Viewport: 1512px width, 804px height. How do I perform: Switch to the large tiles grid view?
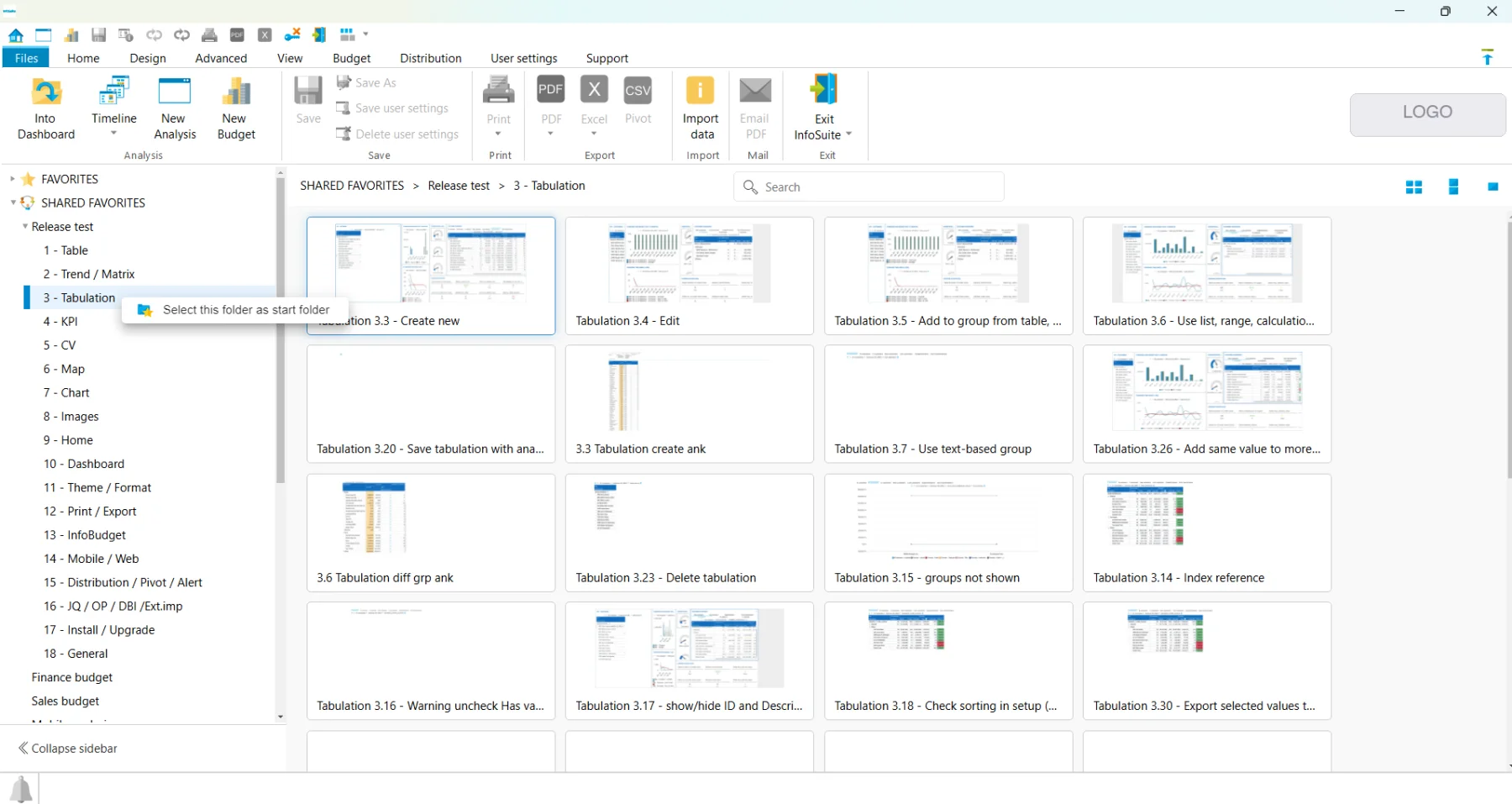[x=1414, y=187]
